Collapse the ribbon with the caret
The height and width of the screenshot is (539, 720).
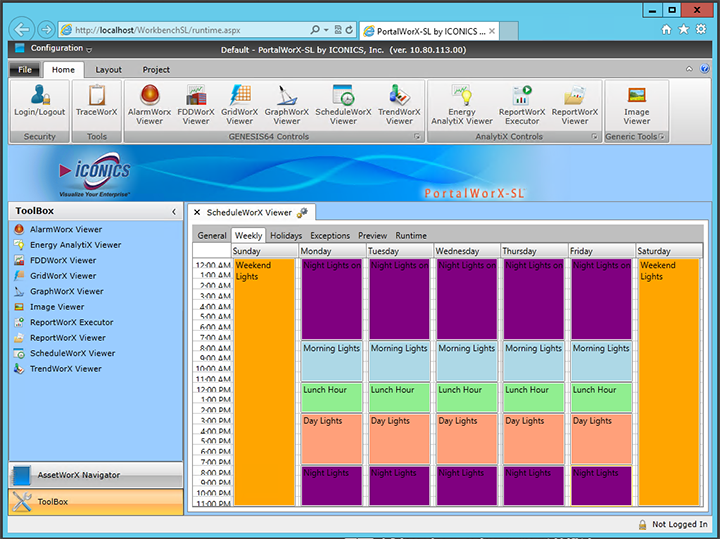pyautogui.click(x=689, y=69)
